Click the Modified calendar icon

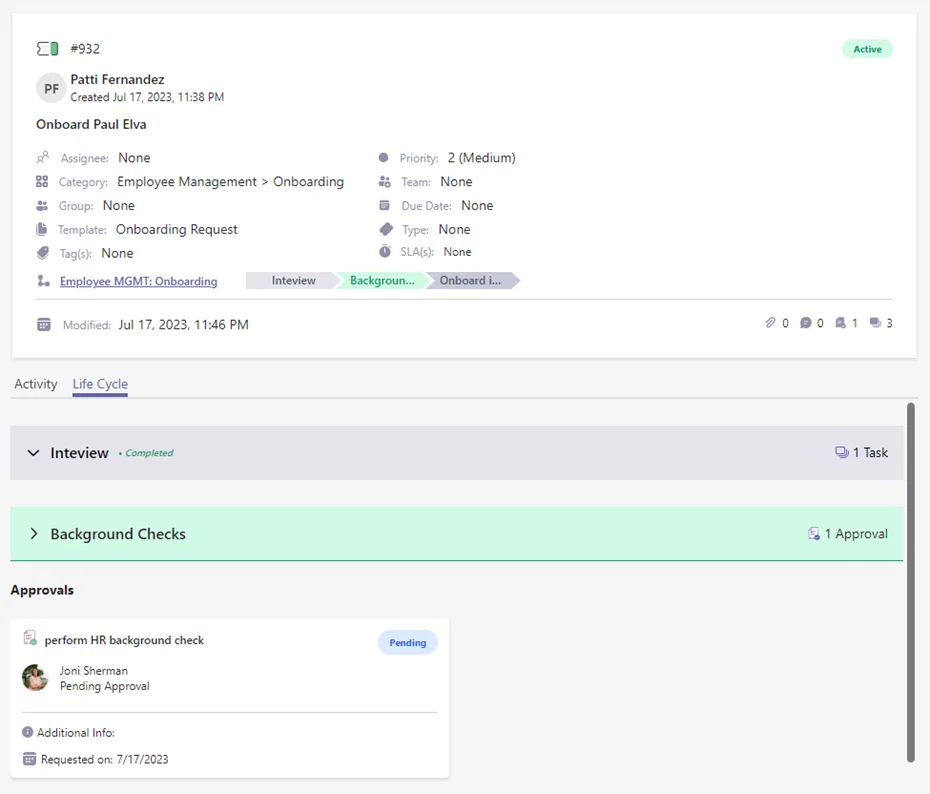point(44,324)
